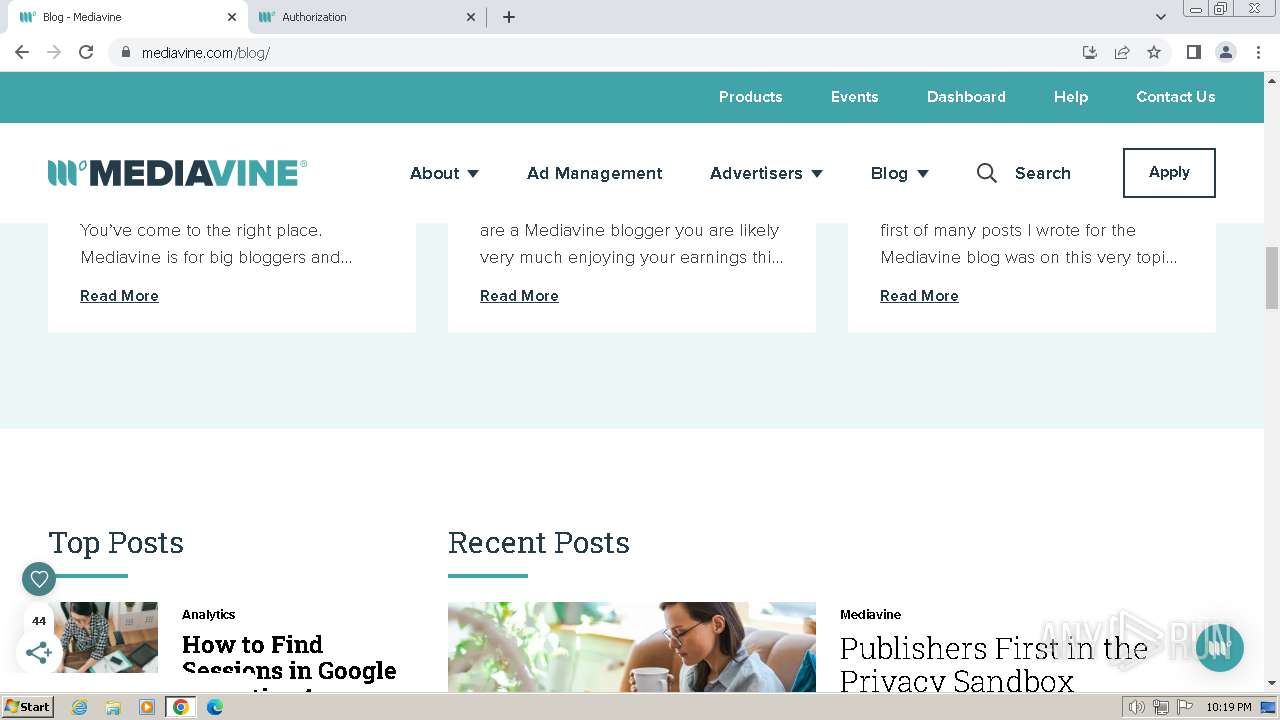The image size is (1280, 720).
Task: Click the page vertical scrollbar thumb
Action: pyautogui.click(x=1272, y=278)
